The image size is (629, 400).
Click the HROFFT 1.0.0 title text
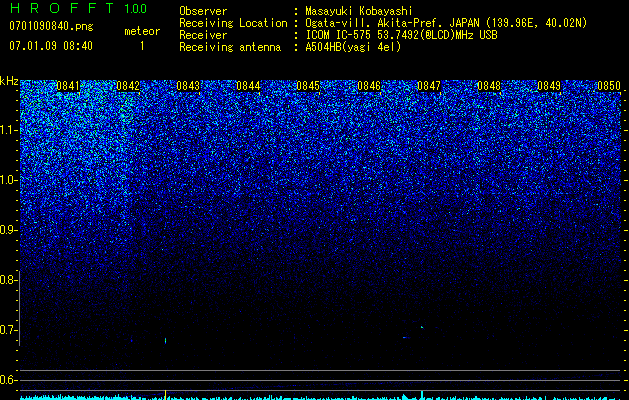[x=79, y=8]
